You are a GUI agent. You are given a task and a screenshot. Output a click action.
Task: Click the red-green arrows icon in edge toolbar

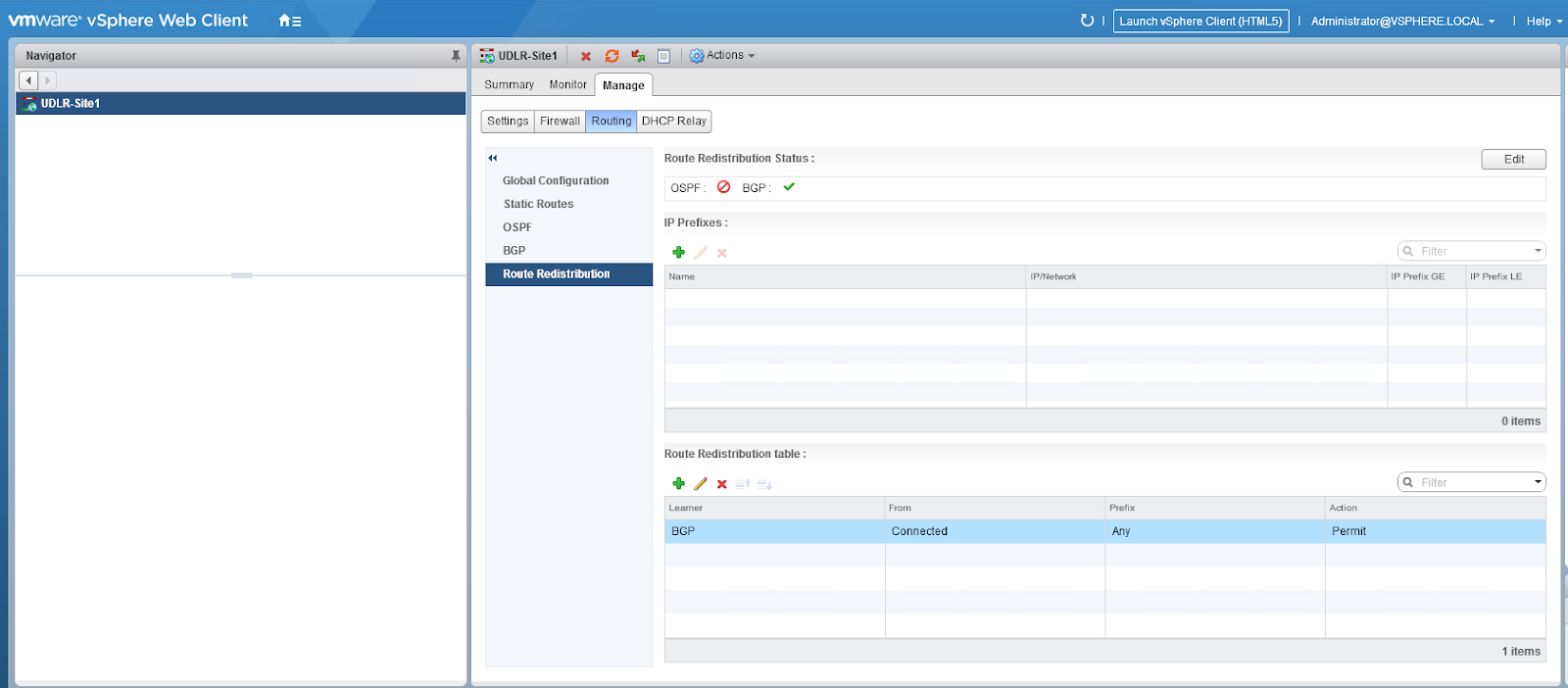pyautogui.click(x=638, y=57)
